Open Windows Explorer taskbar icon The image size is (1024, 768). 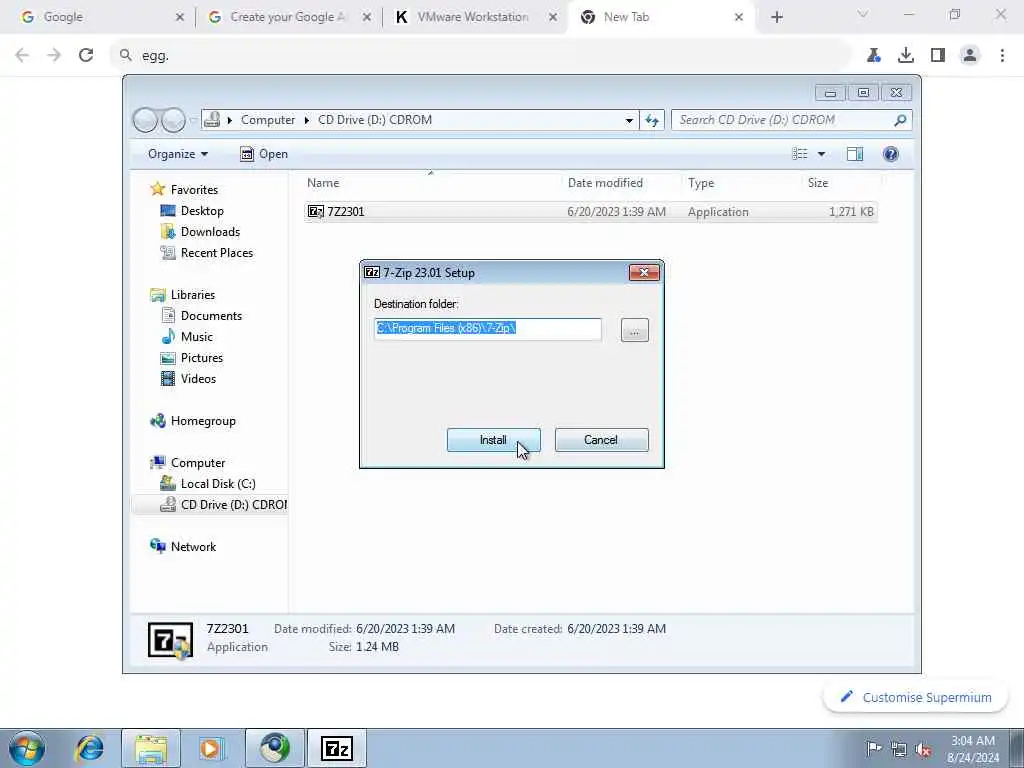click(151, 748)
